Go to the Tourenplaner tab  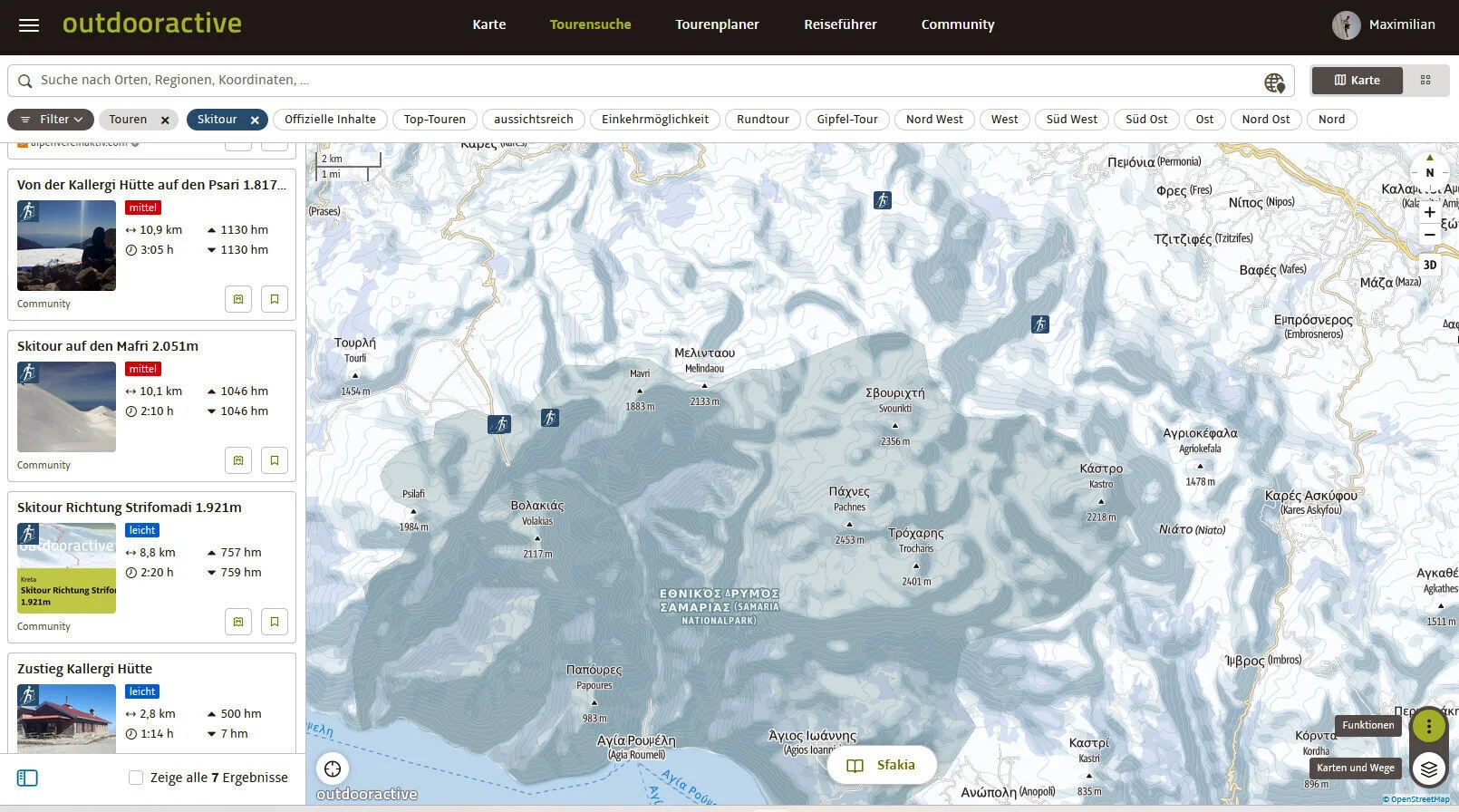tap(717, 25)
